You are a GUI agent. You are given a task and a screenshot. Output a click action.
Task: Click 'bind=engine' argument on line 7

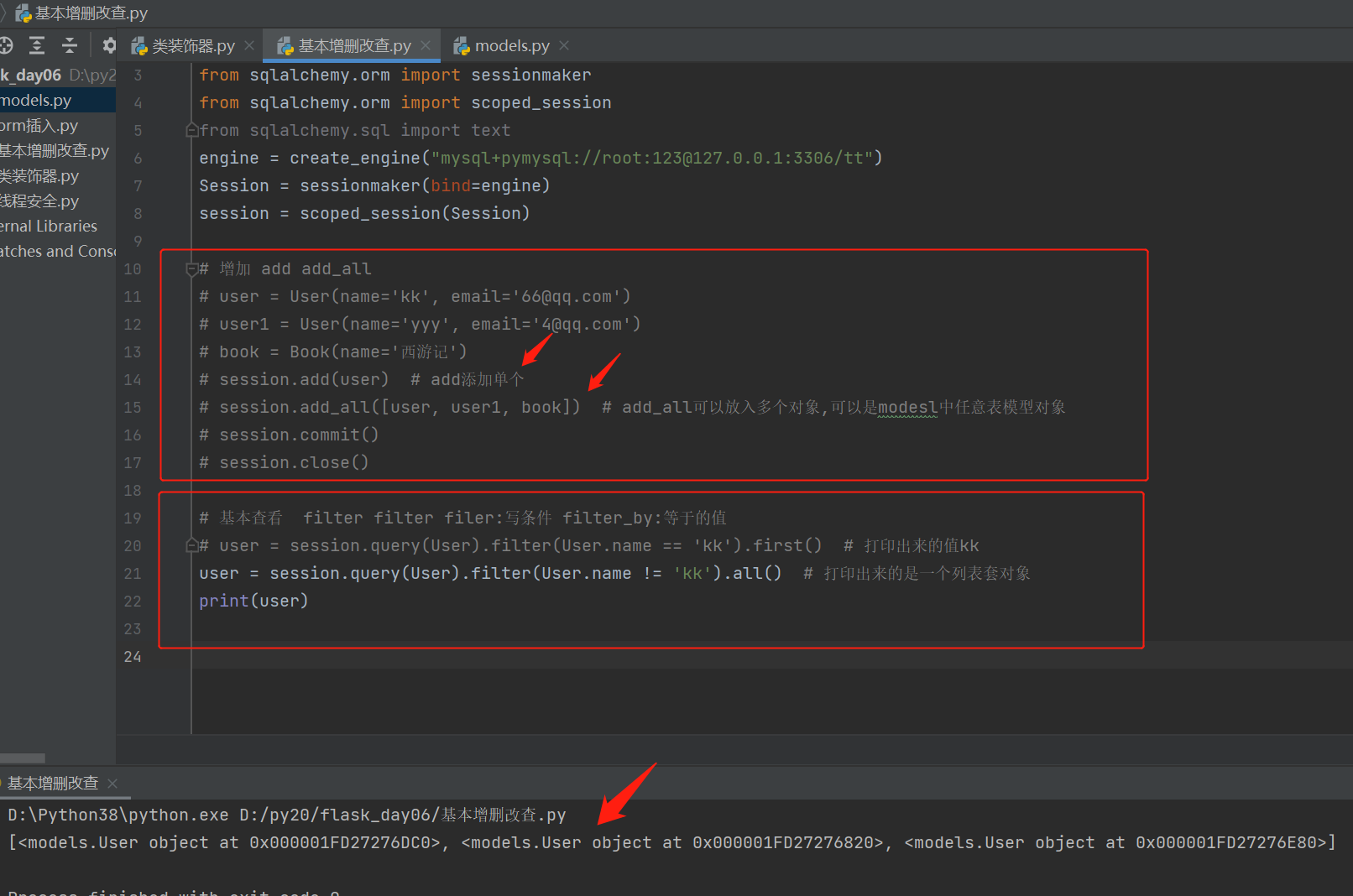(x=485, y=186)
